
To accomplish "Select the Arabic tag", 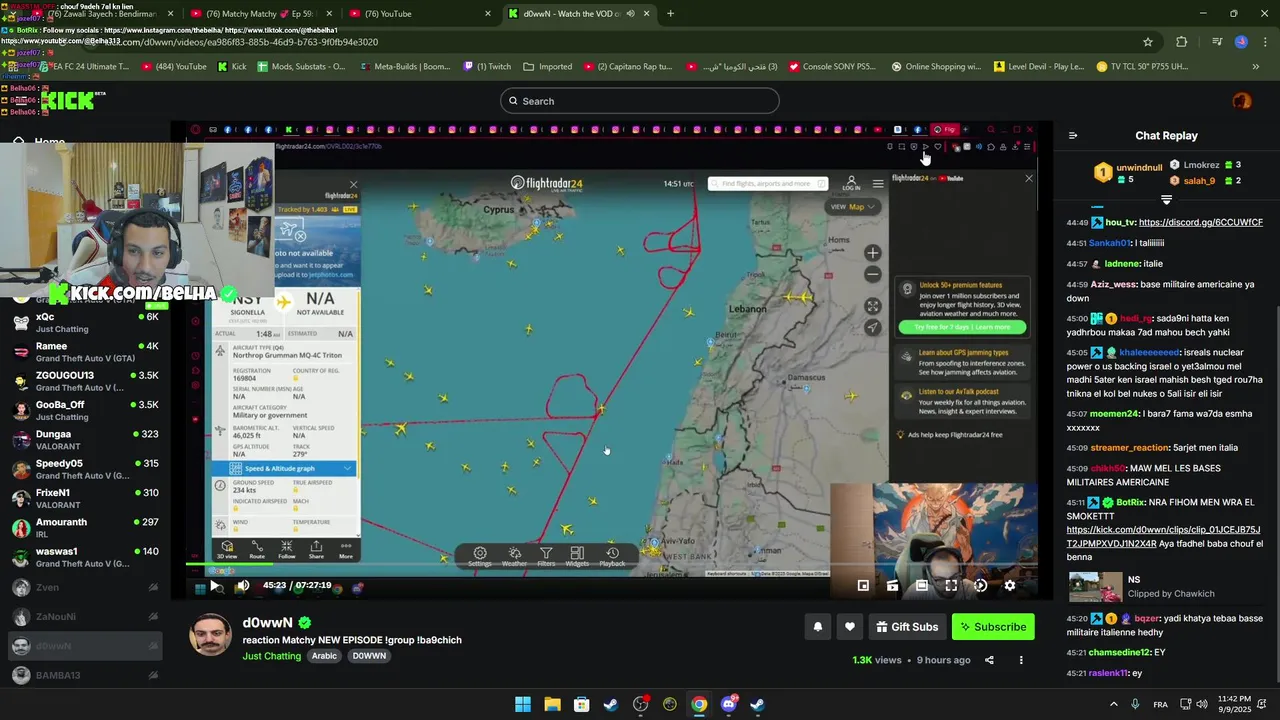I will tap(324, 656).
